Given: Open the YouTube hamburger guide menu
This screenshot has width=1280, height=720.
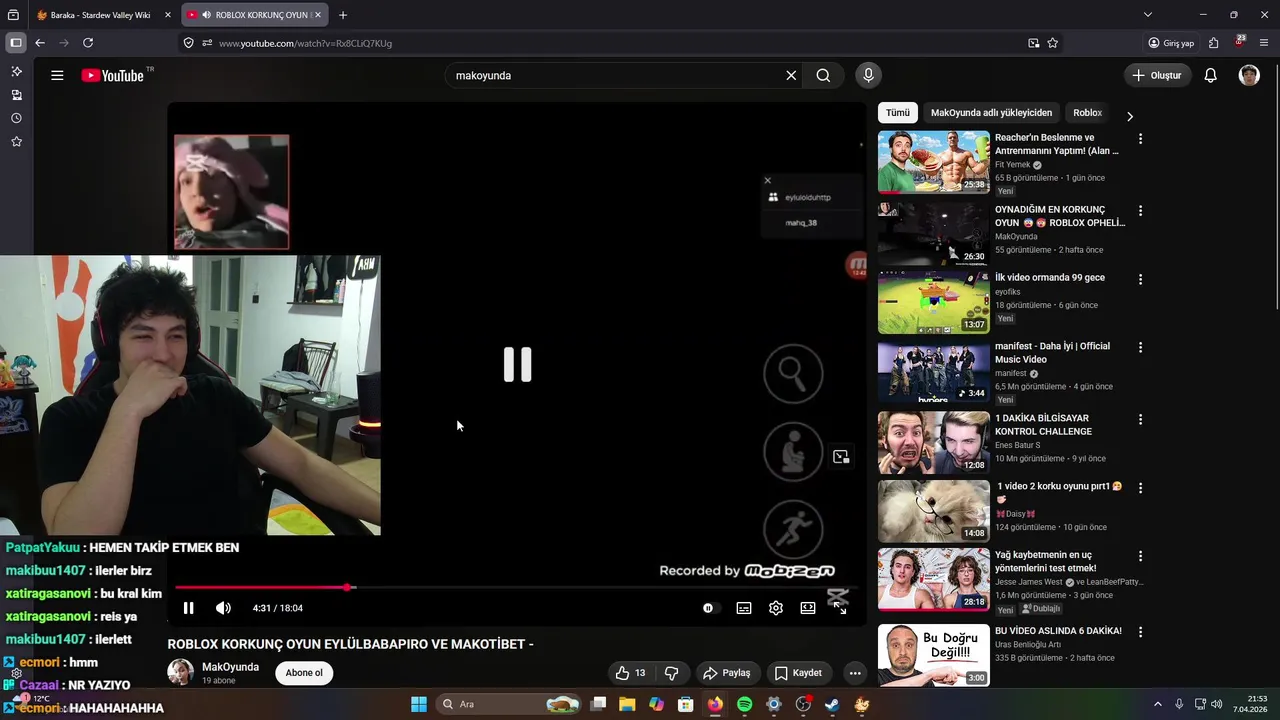Looking at the screenshot, I should point(57,75).
